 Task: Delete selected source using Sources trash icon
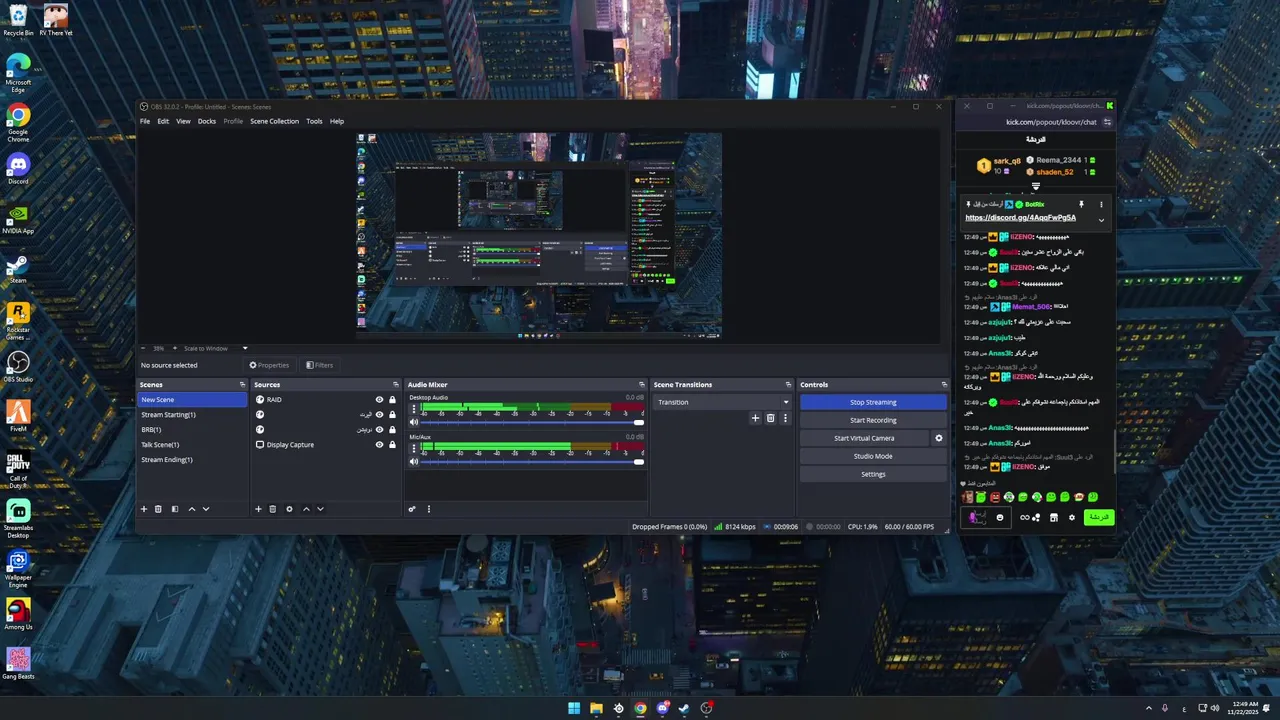click(273, 509)
